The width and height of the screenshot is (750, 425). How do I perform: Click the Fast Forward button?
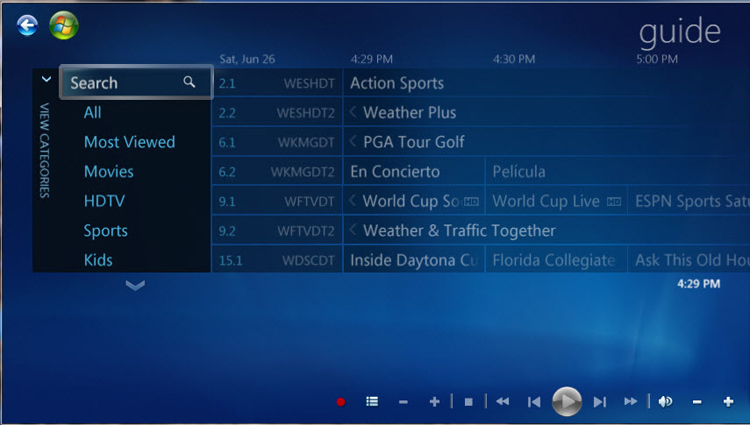(x=630, y=402)
